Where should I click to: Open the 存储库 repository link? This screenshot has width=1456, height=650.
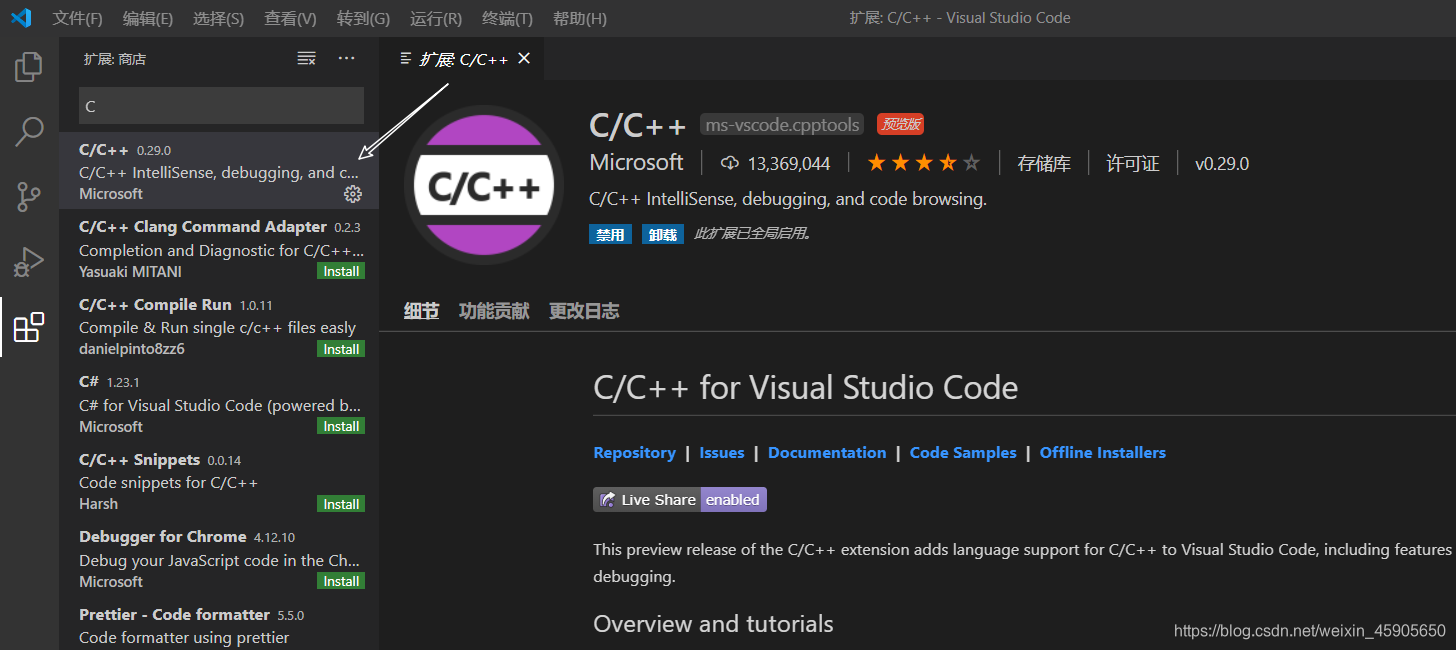pos(1044,163)
